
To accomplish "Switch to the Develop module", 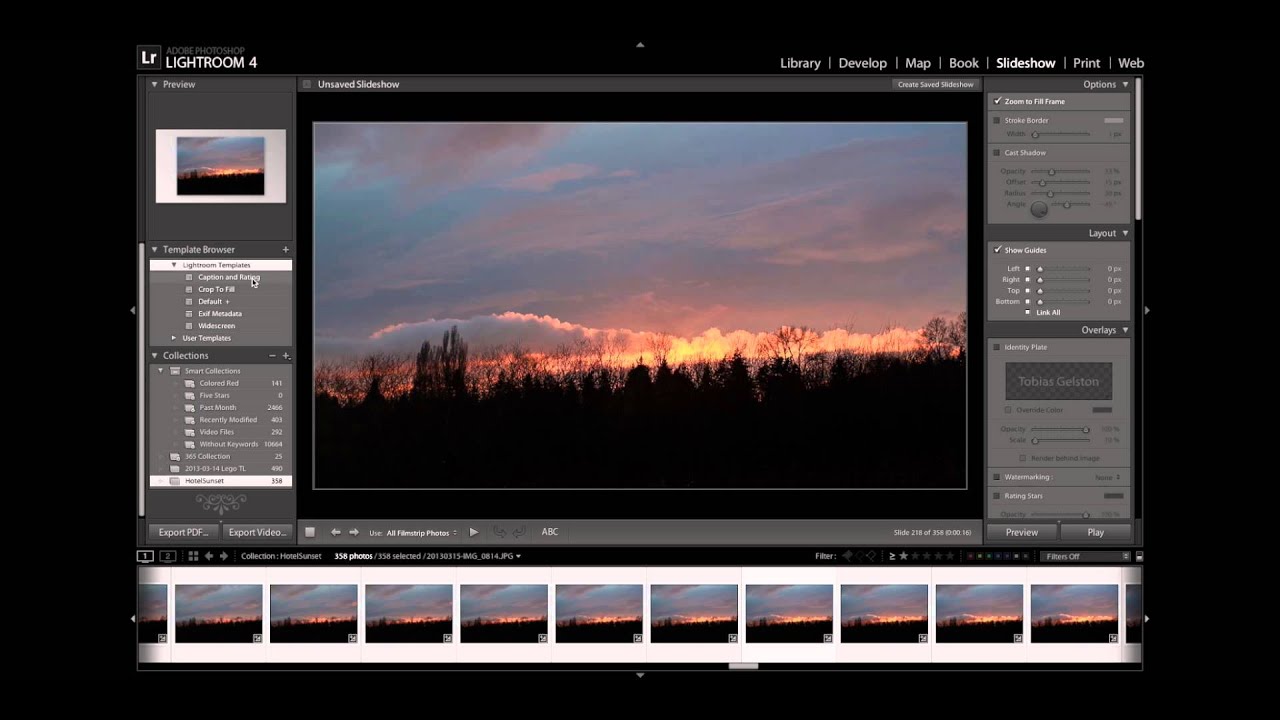I will point(863,63).
